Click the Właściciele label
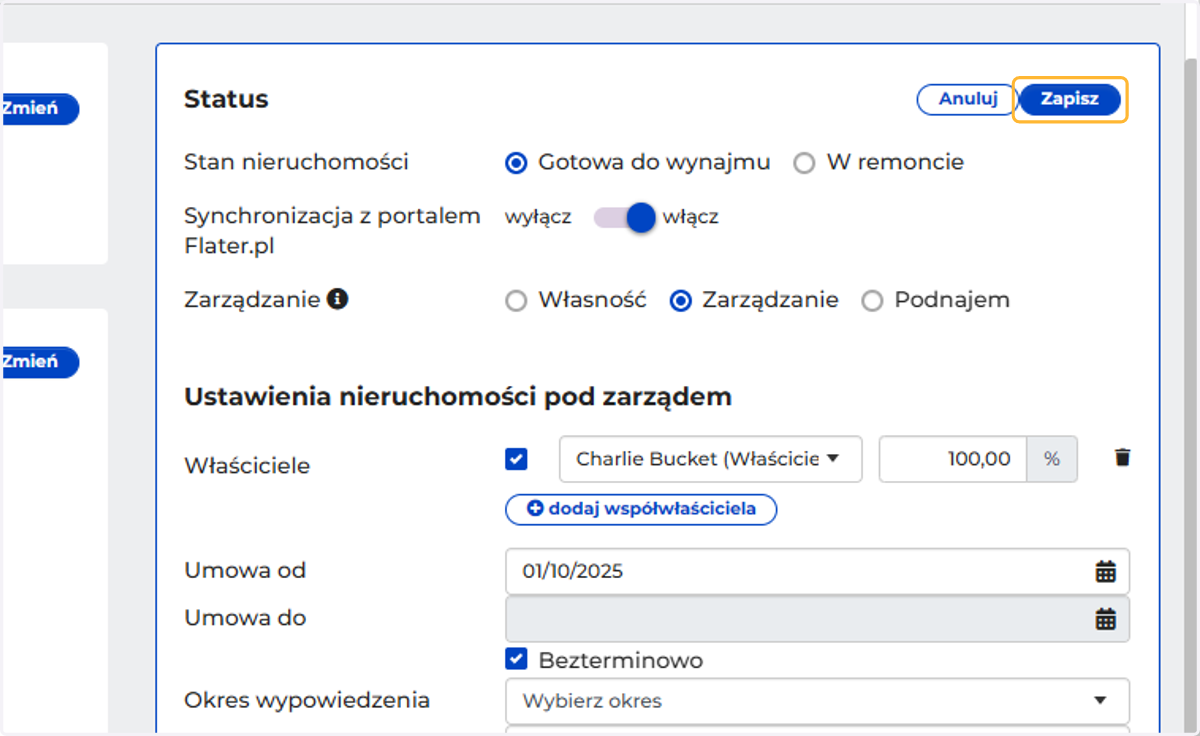The height and width of the screenshot is (736, 1200). 247,466
